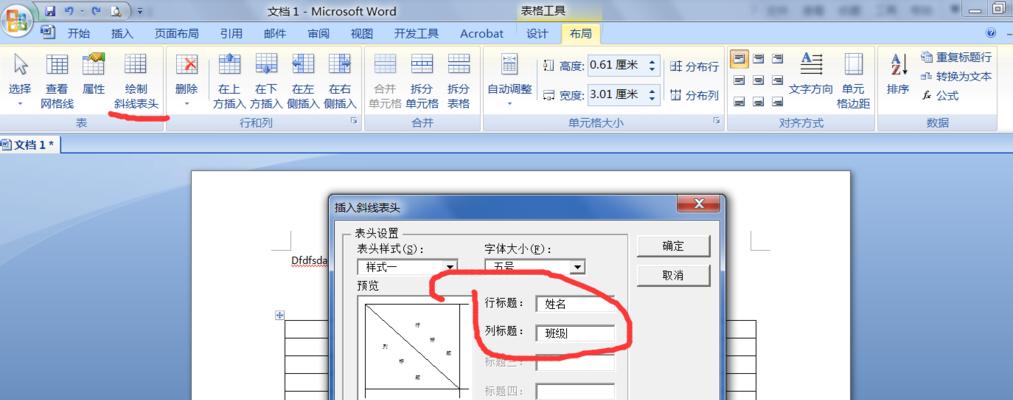Viewport: 1013px width, 400px height.
Task: Select align top center option
Action: pyautogui.click(x=759, y=59)
